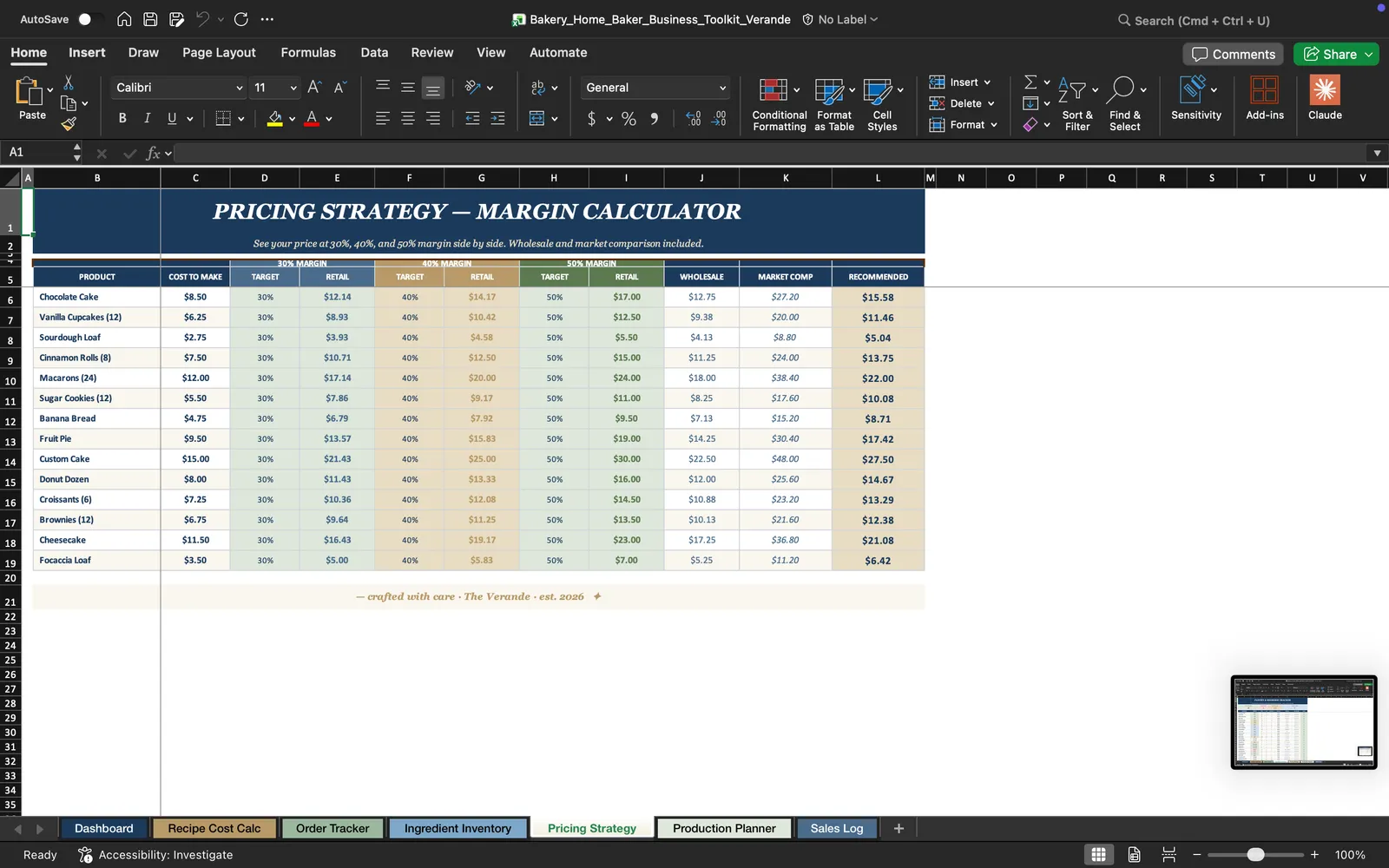Expand the font name dropdown
Image resolution: width=1389 pixels, height=868 pixels.
[x=240, y=88]
